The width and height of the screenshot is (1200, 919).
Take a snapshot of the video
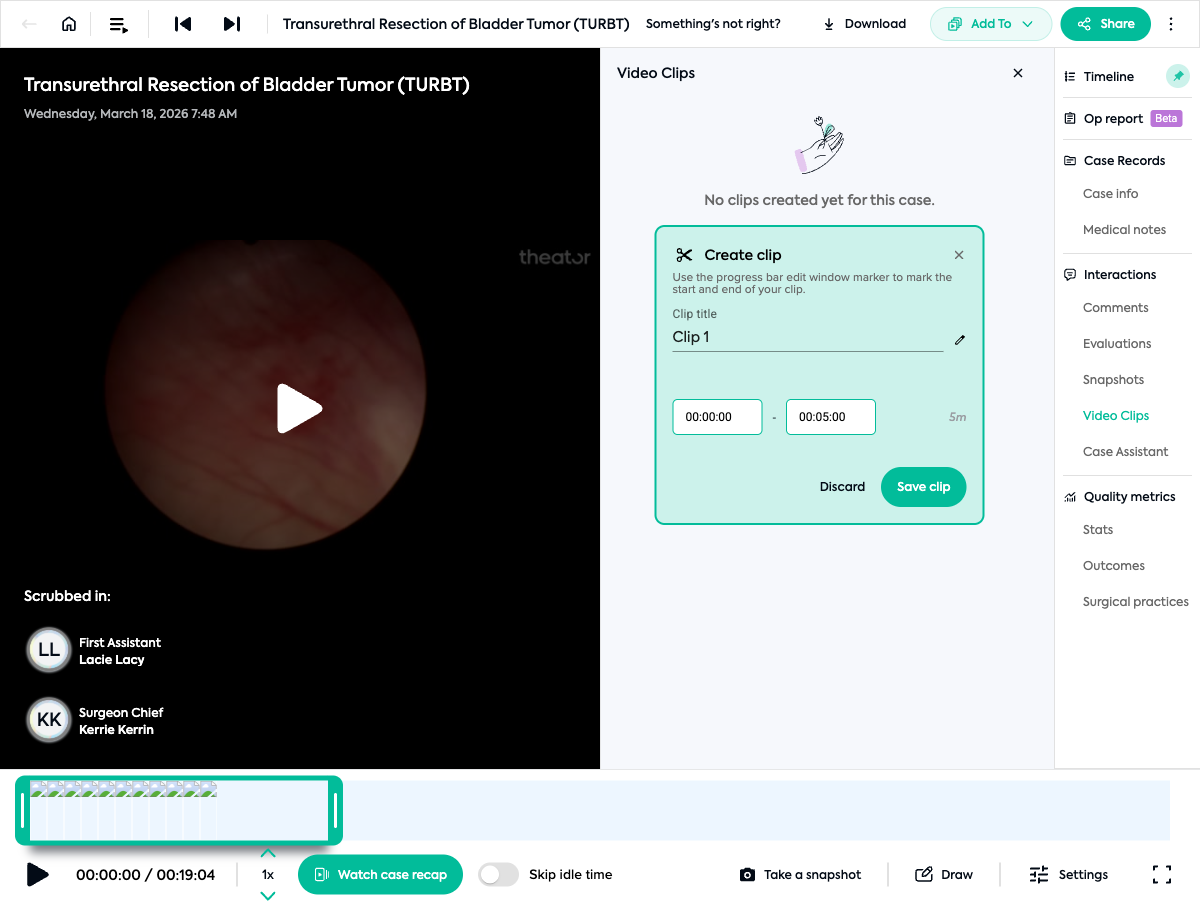(800, 874)
